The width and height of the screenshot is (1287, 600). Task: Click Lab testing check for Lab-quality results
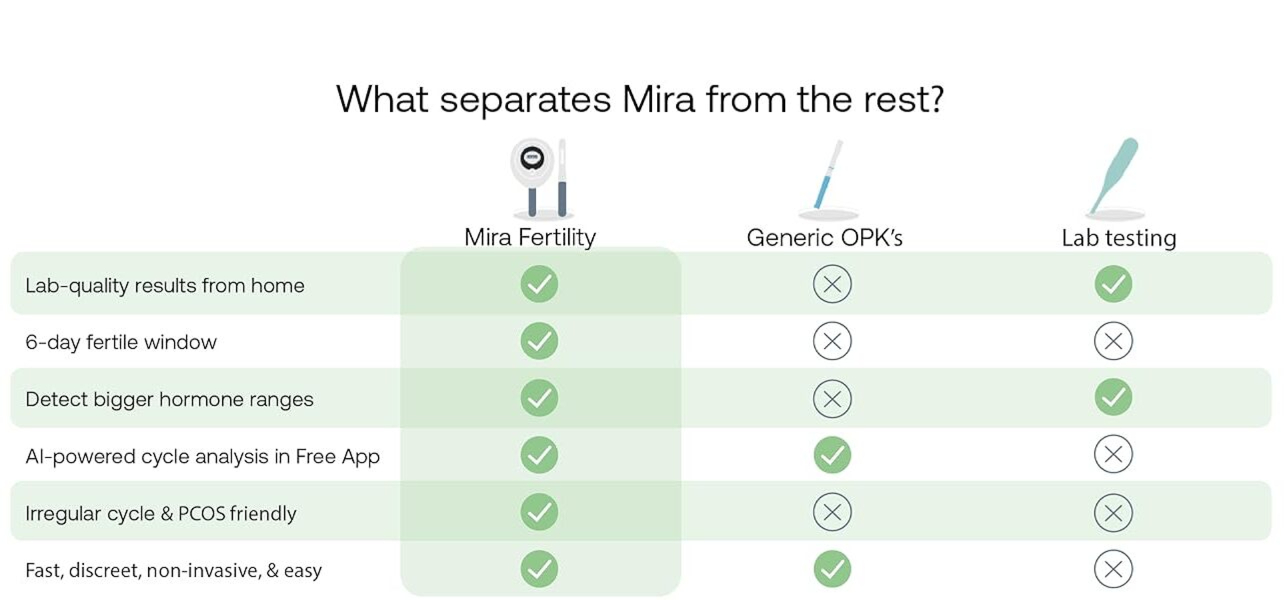[1113, 285]
